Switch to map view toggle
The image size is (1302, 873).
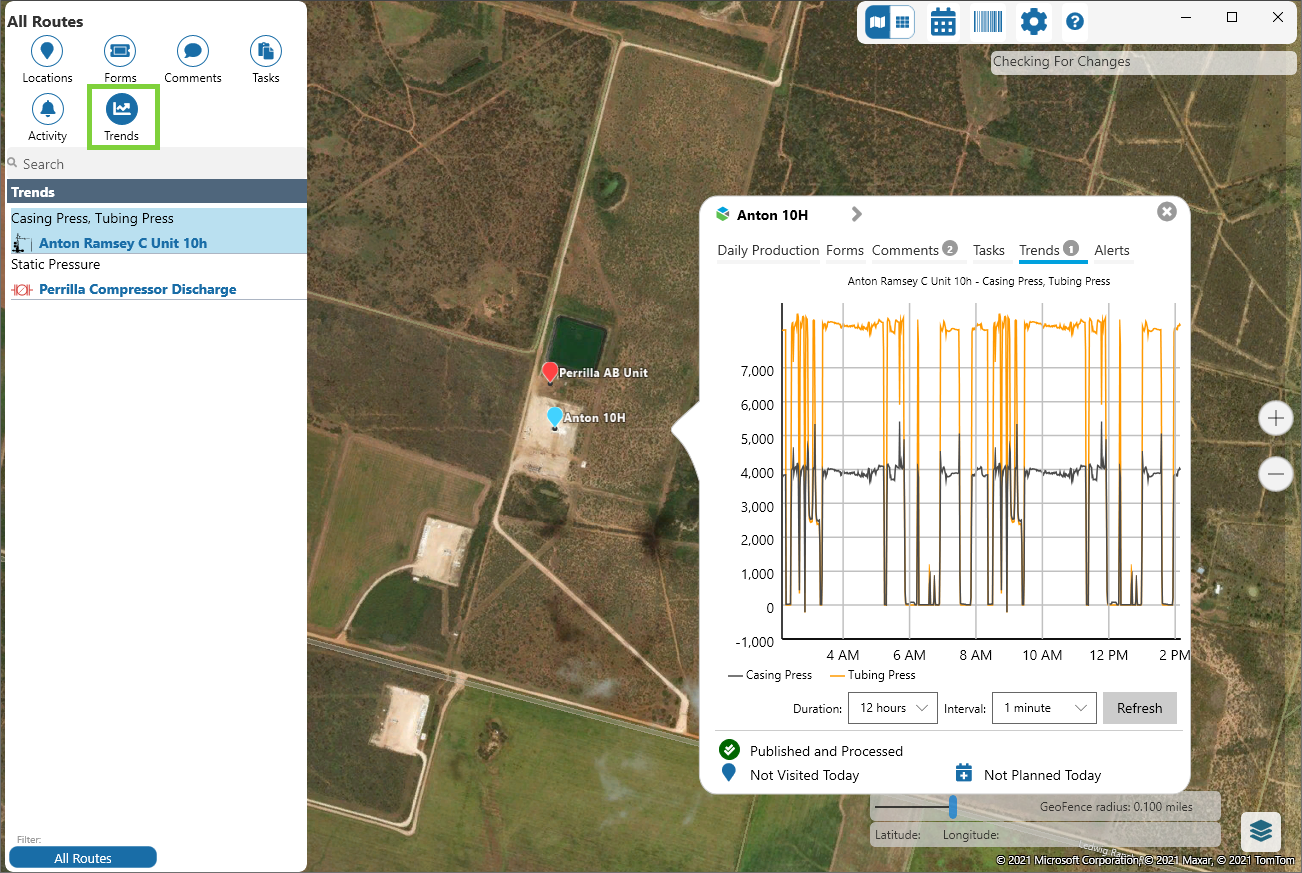coord(878,22)
